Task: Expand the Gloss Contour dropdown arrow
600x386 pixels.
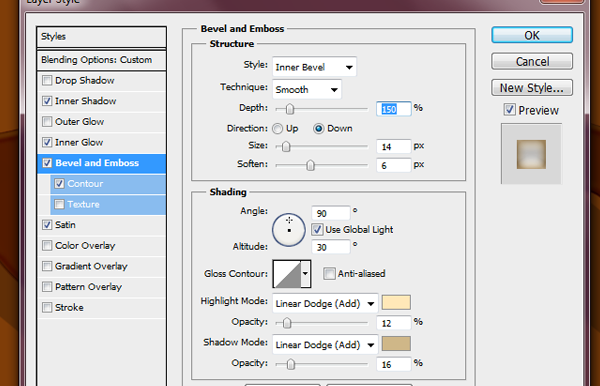Action: click(x=305, y=274)
